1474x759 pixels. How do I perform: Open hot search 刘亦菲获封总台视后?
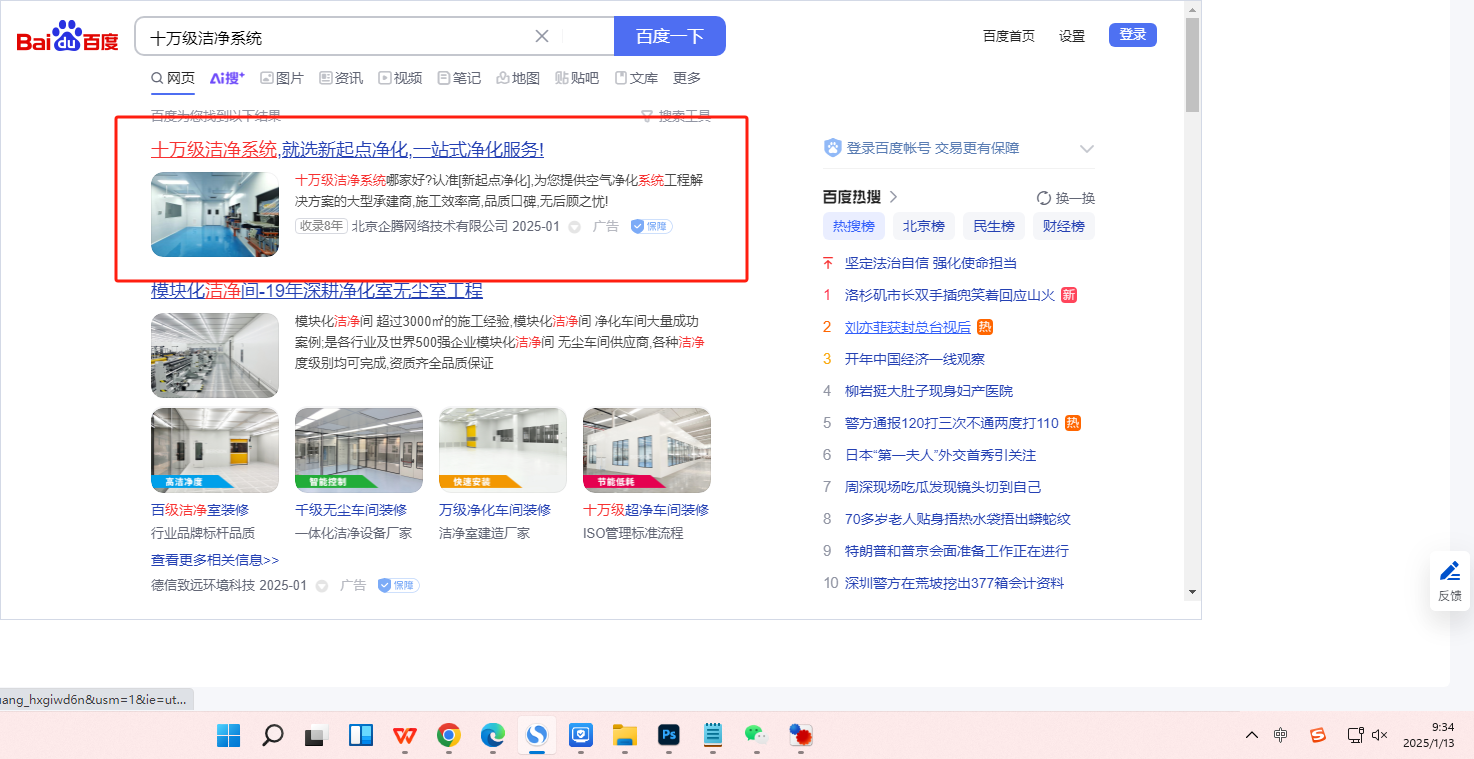[x=908, y=327]
